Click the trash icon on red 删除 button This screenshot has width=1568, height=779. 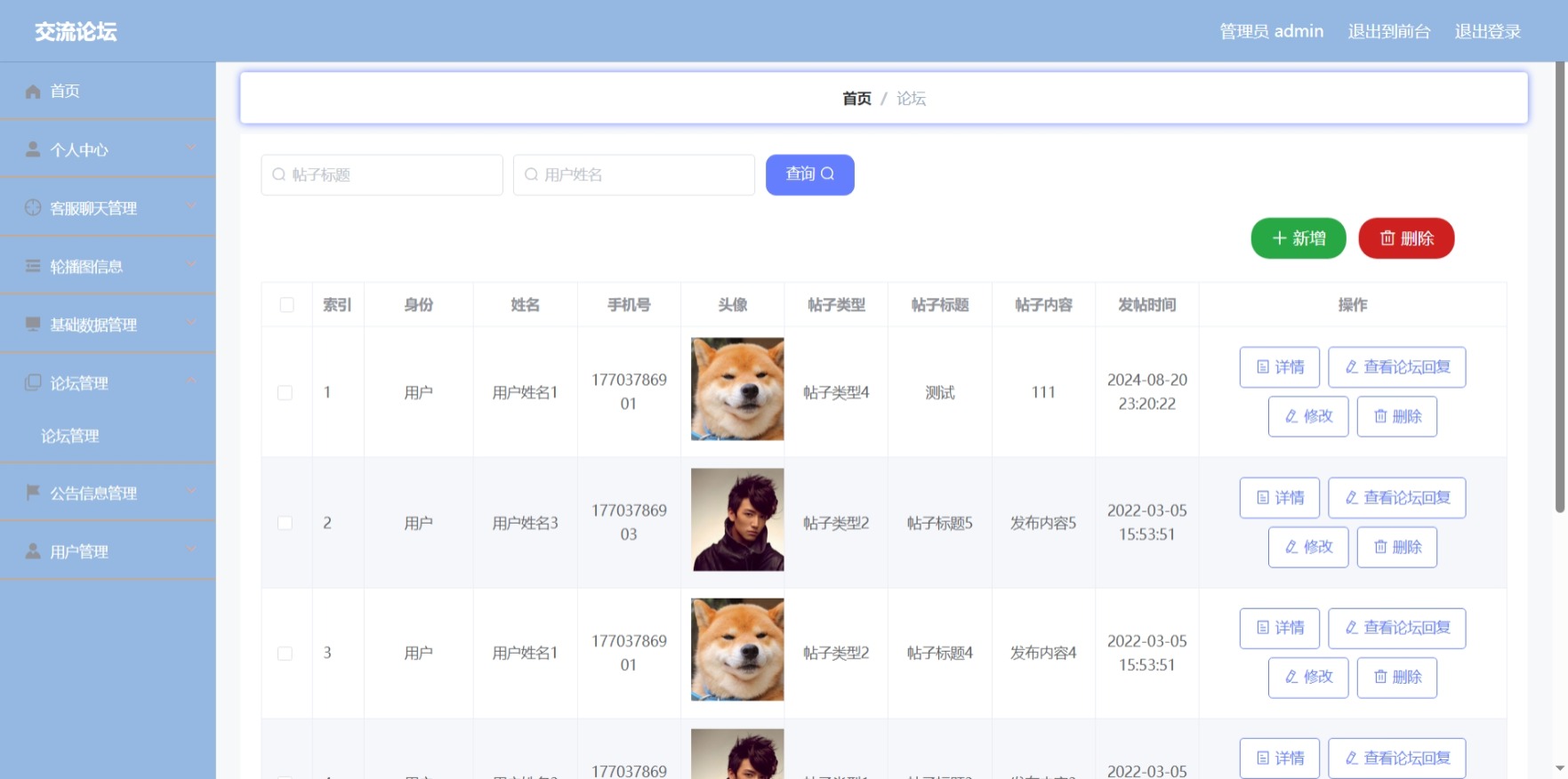(1387, 238)
